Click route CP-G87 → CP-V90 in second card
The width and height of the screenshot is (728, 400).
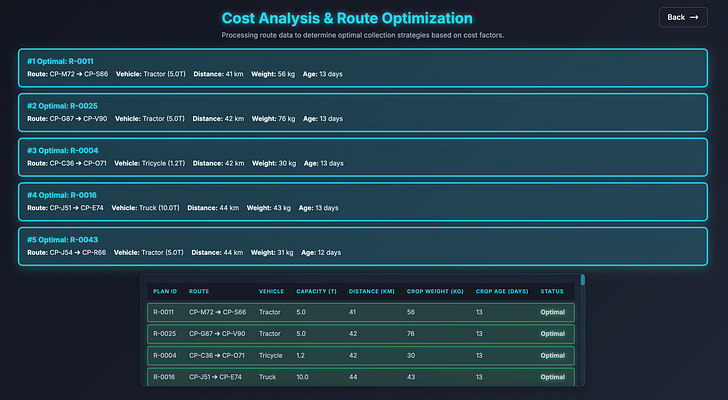67,118
